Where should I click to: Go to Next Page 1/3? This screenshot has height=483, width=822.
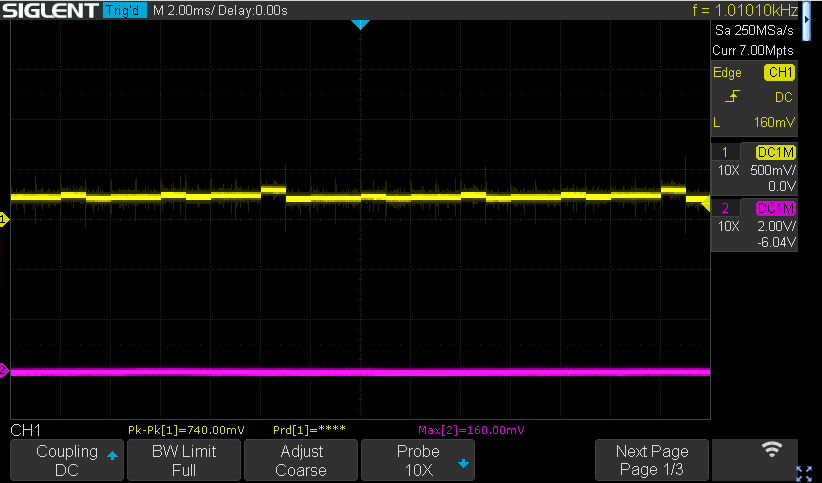tap(652, 460)
